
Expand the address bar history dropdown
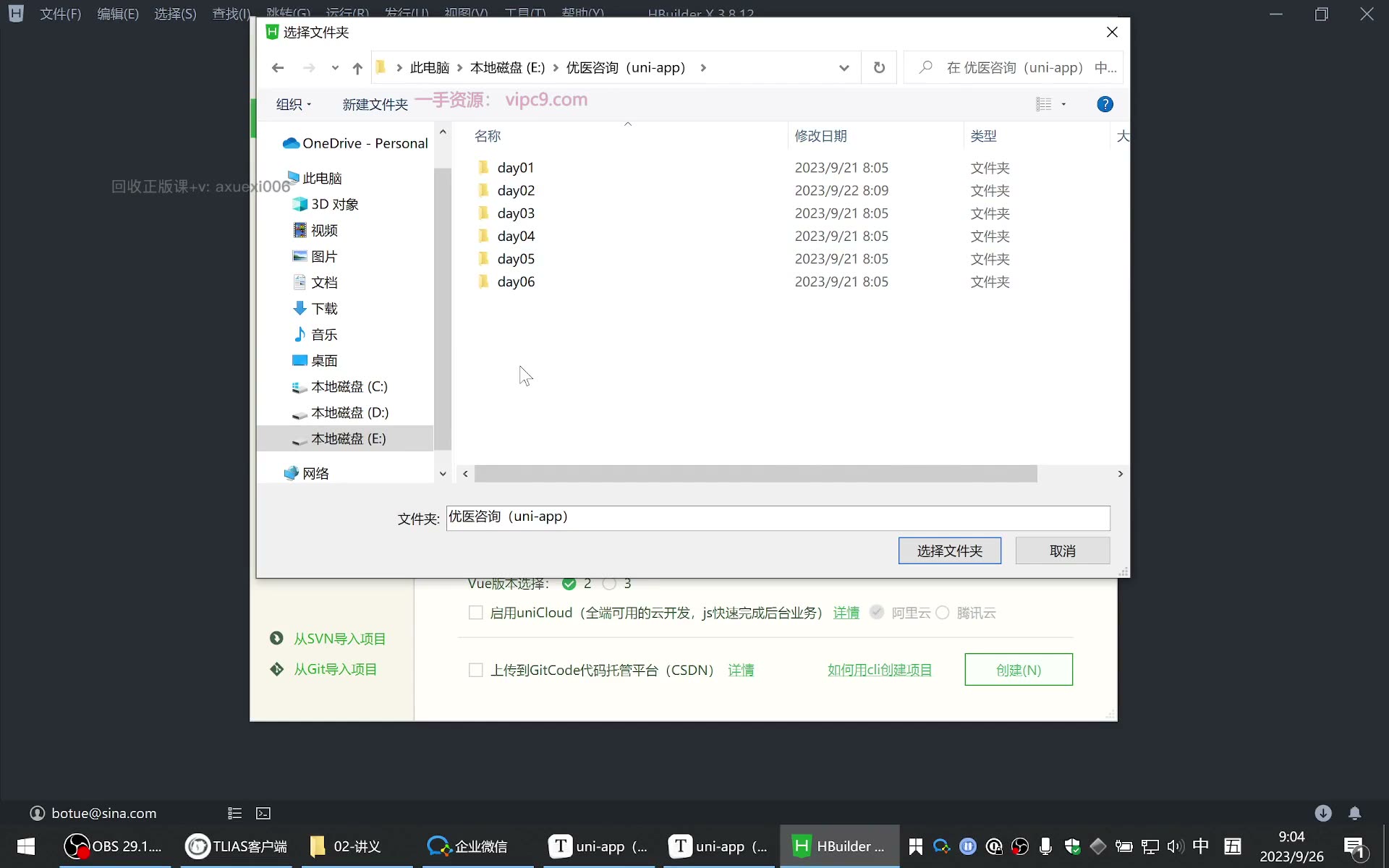click(x=844, y=68)
